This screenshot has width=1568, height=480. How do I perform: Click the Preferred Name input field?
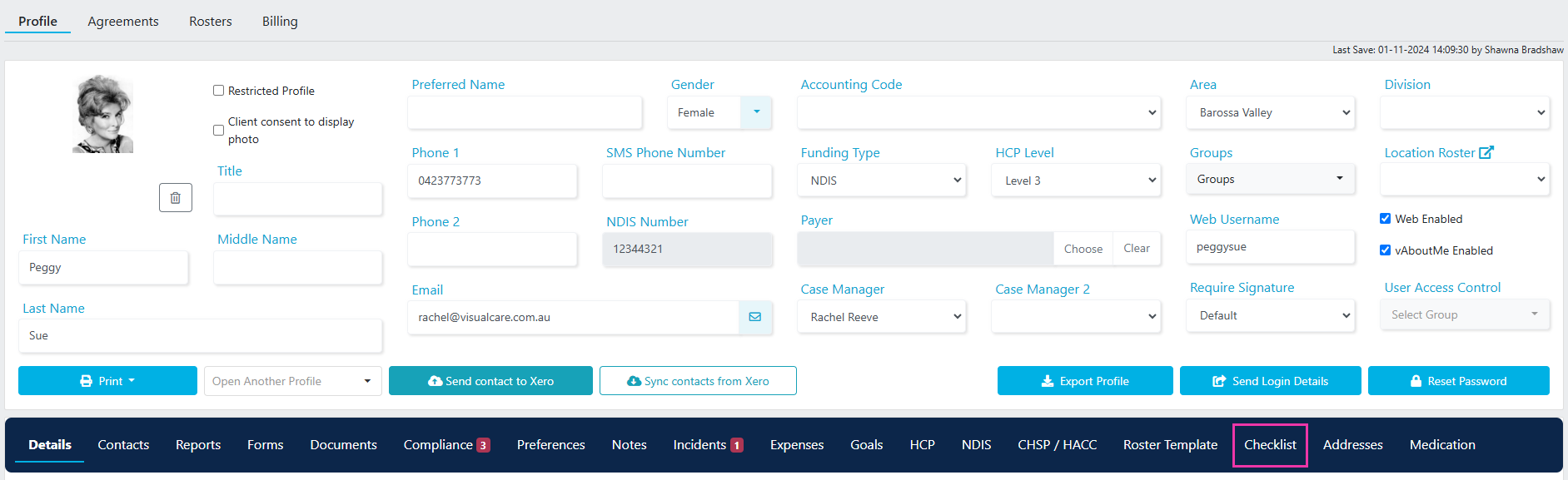pos(525,112)
